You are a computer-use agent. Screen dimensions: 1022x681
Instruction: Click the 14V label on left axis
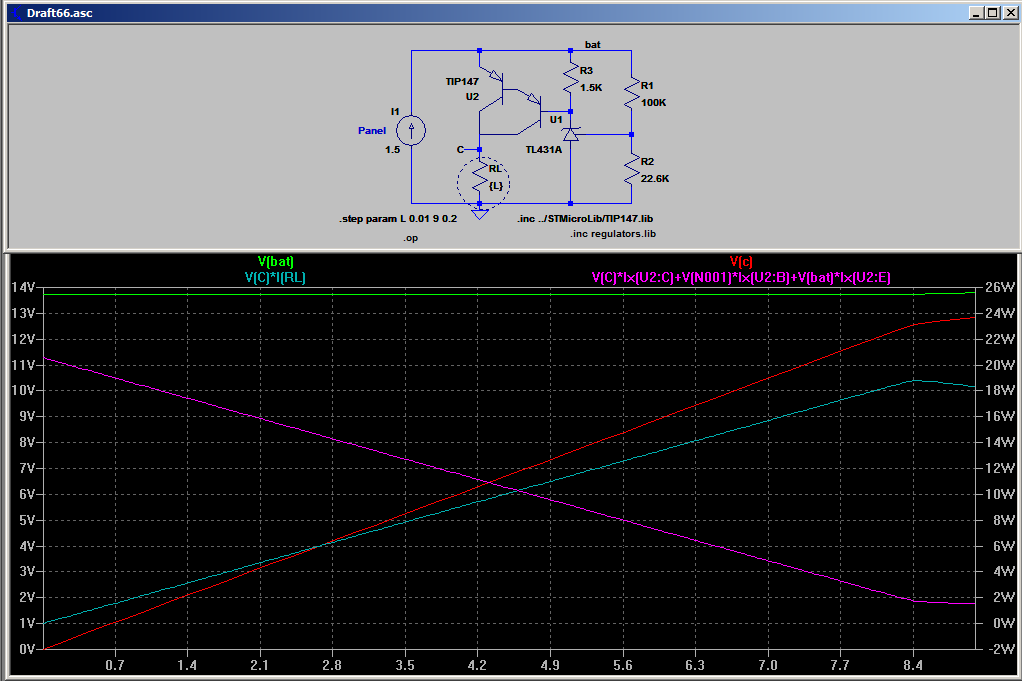23,287
